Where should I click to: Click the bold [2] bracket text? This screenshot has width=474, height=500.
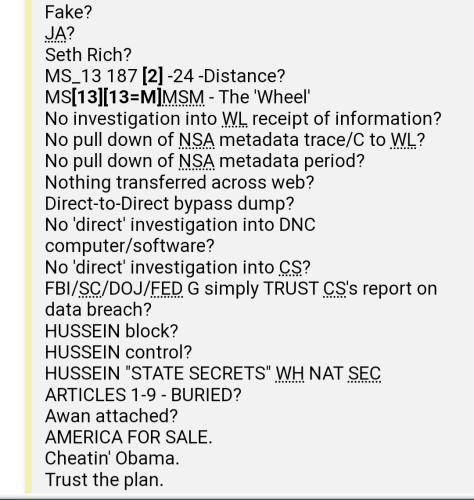(x=153, y=76)
